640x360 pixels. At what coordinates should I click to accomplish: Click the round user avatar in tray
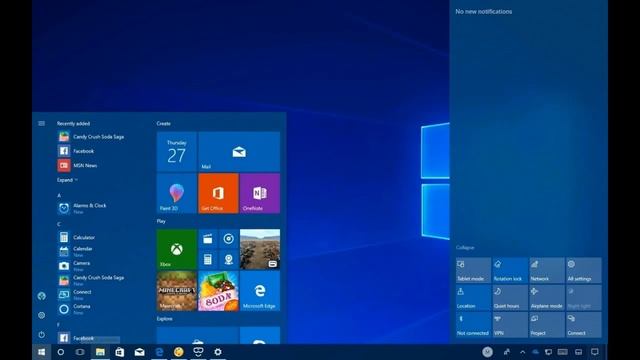[x=487, y=352]
